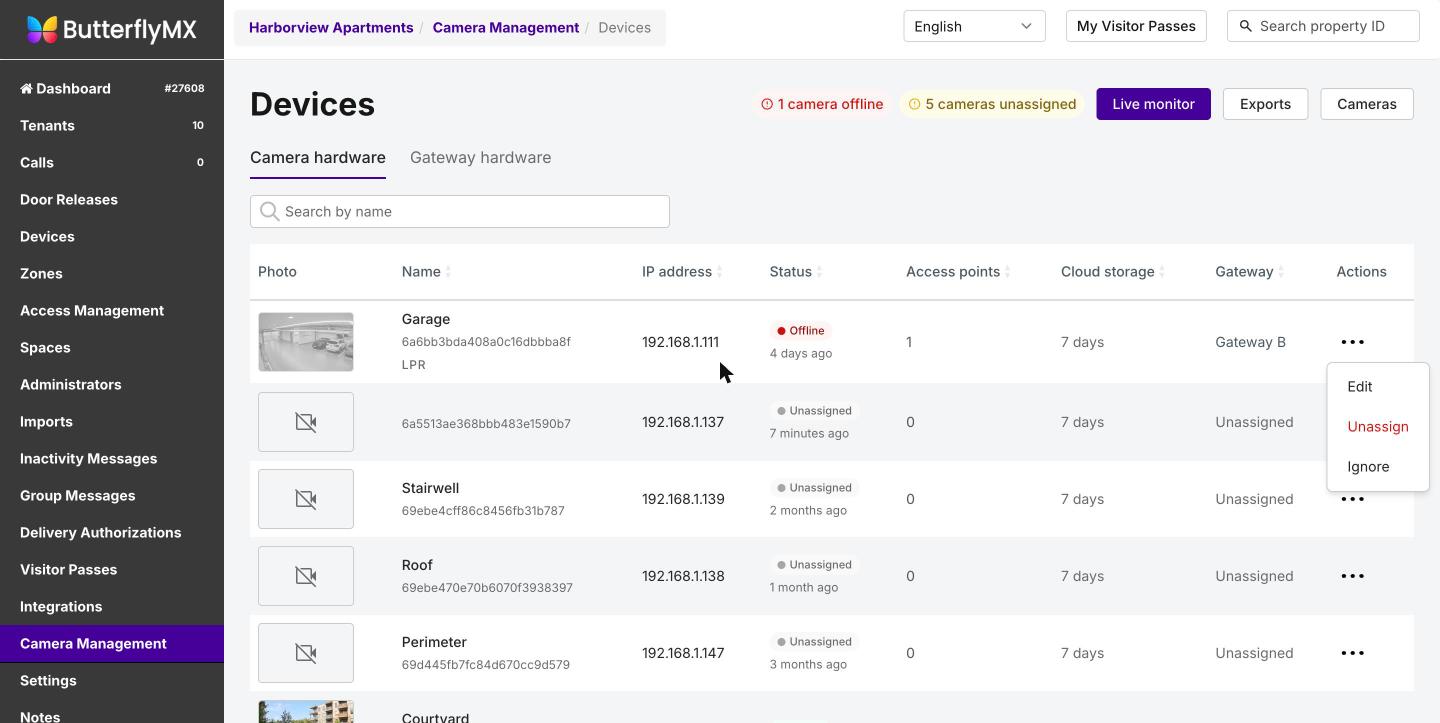The width and height of the screenshot is (1440, 723).
Task: Open Administrators page
Action: [x=112, y=384]
